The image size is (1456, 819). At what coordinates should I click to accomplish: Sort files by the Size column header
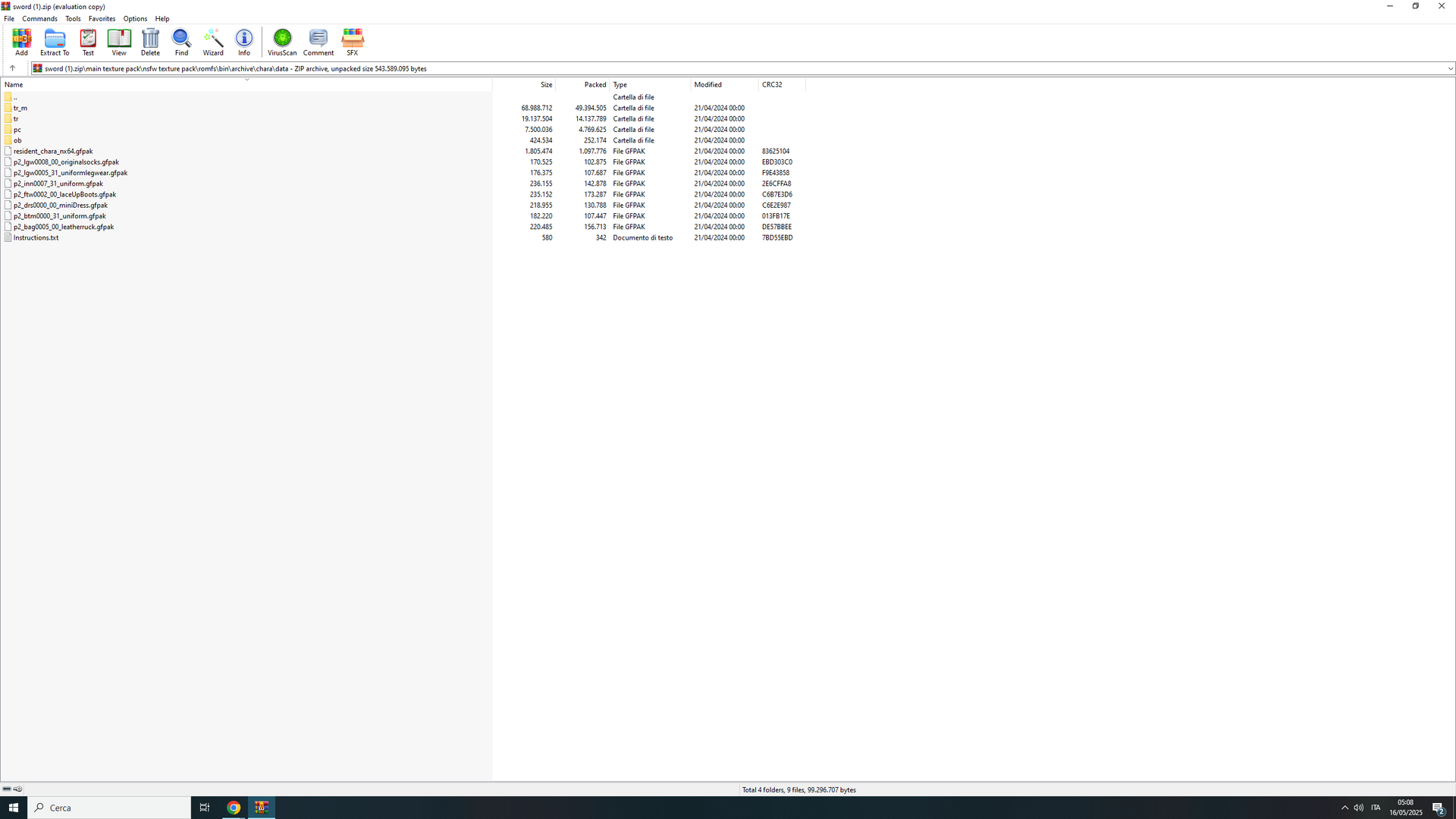click(x=524, y=84)
